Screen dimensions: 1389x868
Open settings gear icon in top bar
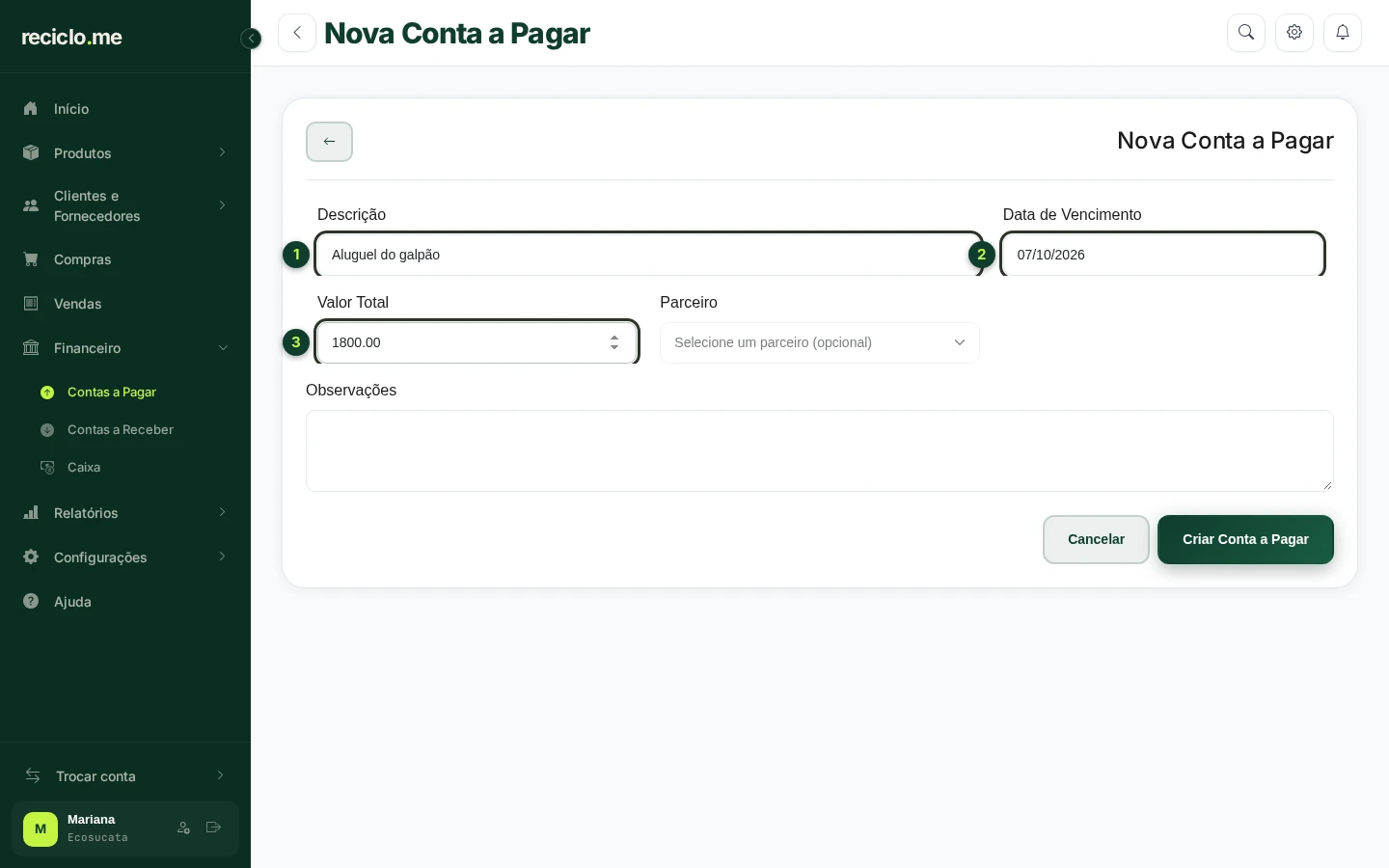tap(1294, 33)
